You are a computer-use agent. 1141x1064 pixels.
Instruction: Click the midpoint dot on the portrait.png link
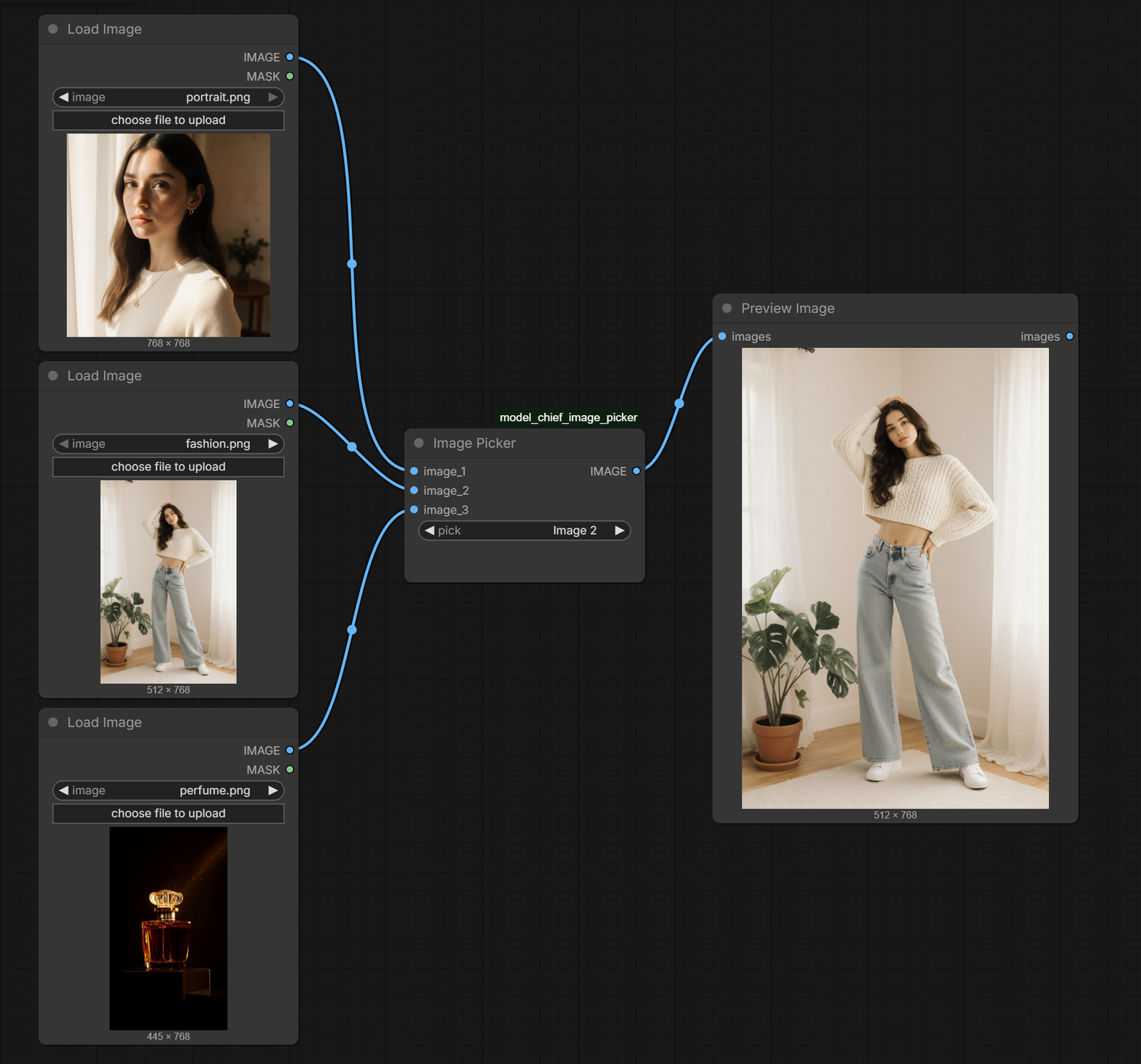[352, 264]
